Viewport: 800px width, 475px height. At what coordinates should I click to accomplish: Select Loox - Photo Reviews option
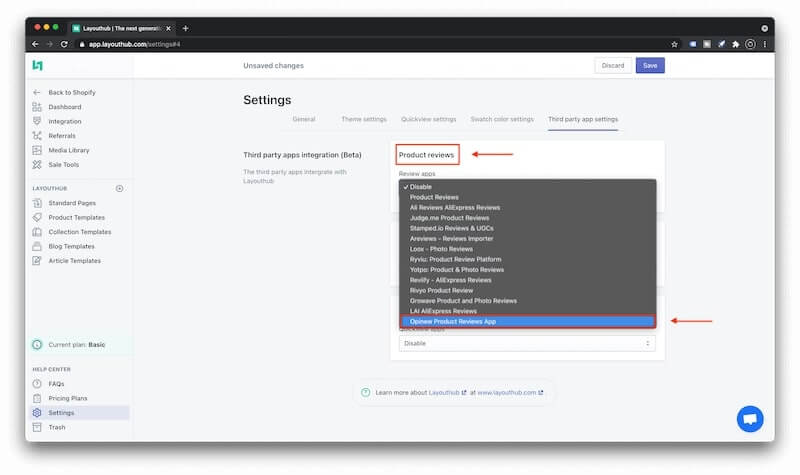528,249
